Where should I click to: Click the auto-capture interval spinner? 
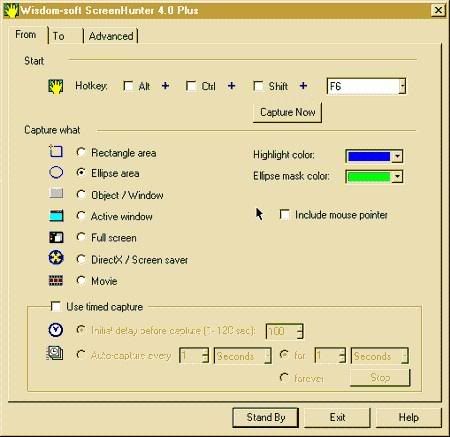pos(205,356)
